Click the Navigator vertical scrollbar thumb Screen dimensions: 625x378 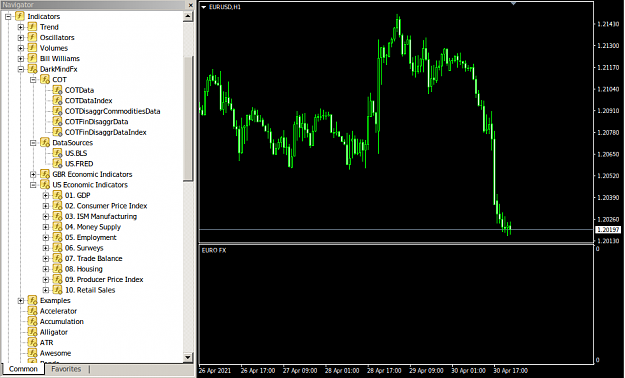pos(188,119)
